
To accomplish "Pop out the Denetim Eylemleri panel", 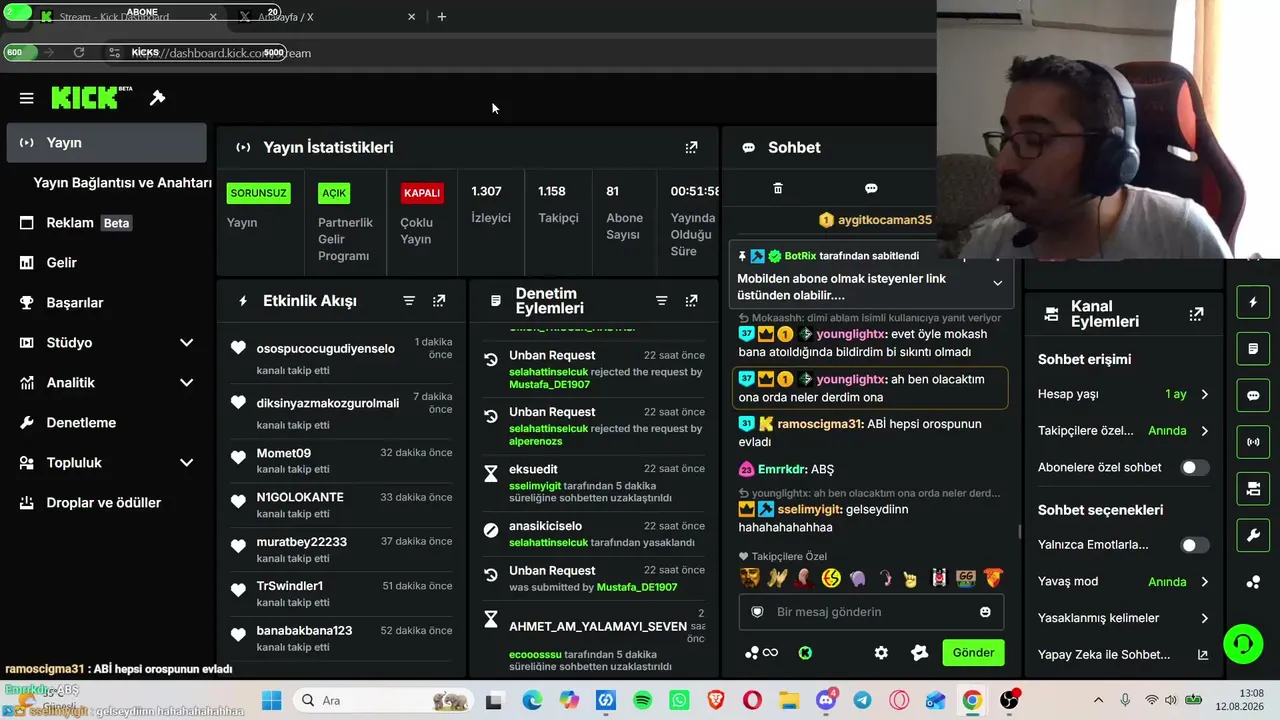I will click(691, 301).
